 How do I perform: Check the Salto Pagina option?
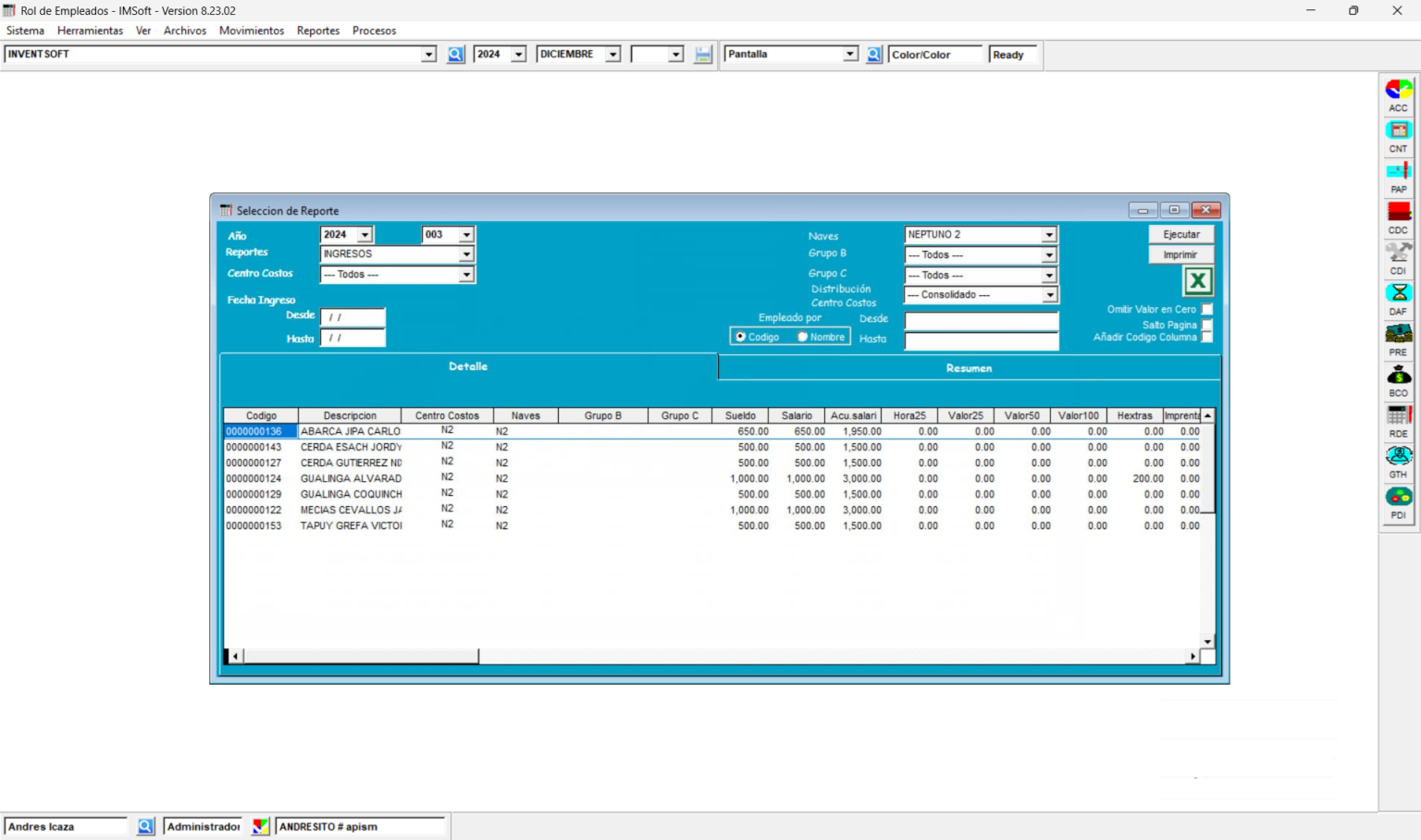[x=1206, y=325]
